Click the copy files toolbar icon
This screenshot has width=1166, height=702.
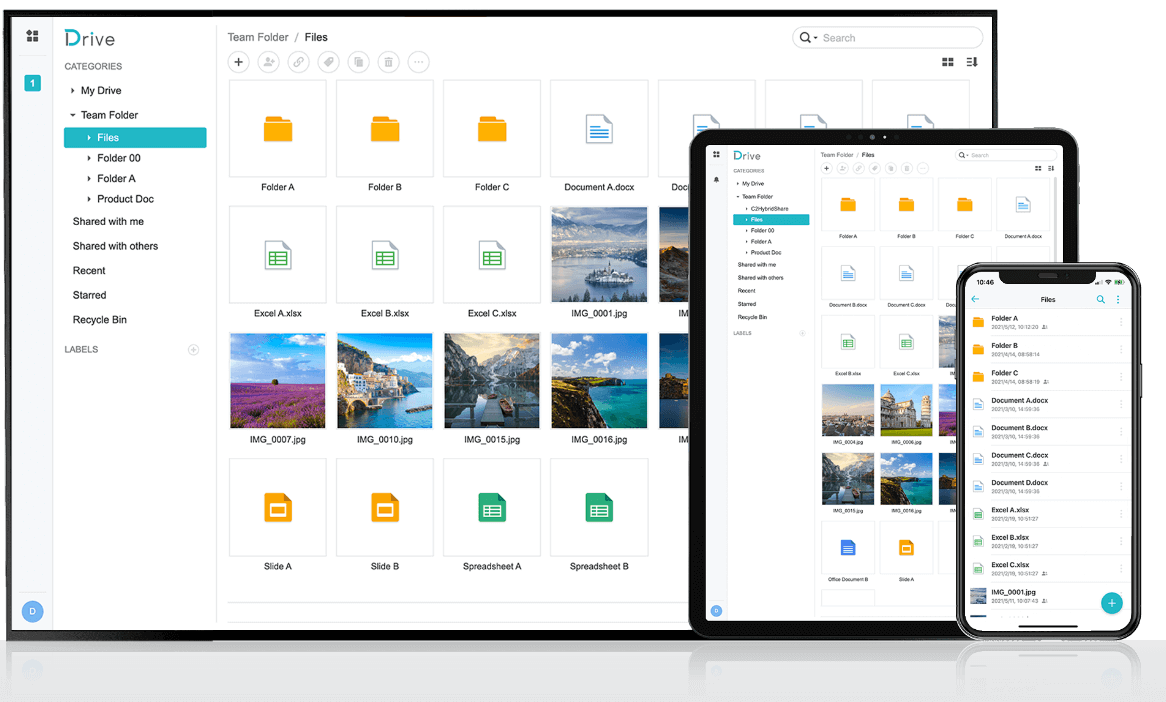pyautogui.click(x=358, y=62)
